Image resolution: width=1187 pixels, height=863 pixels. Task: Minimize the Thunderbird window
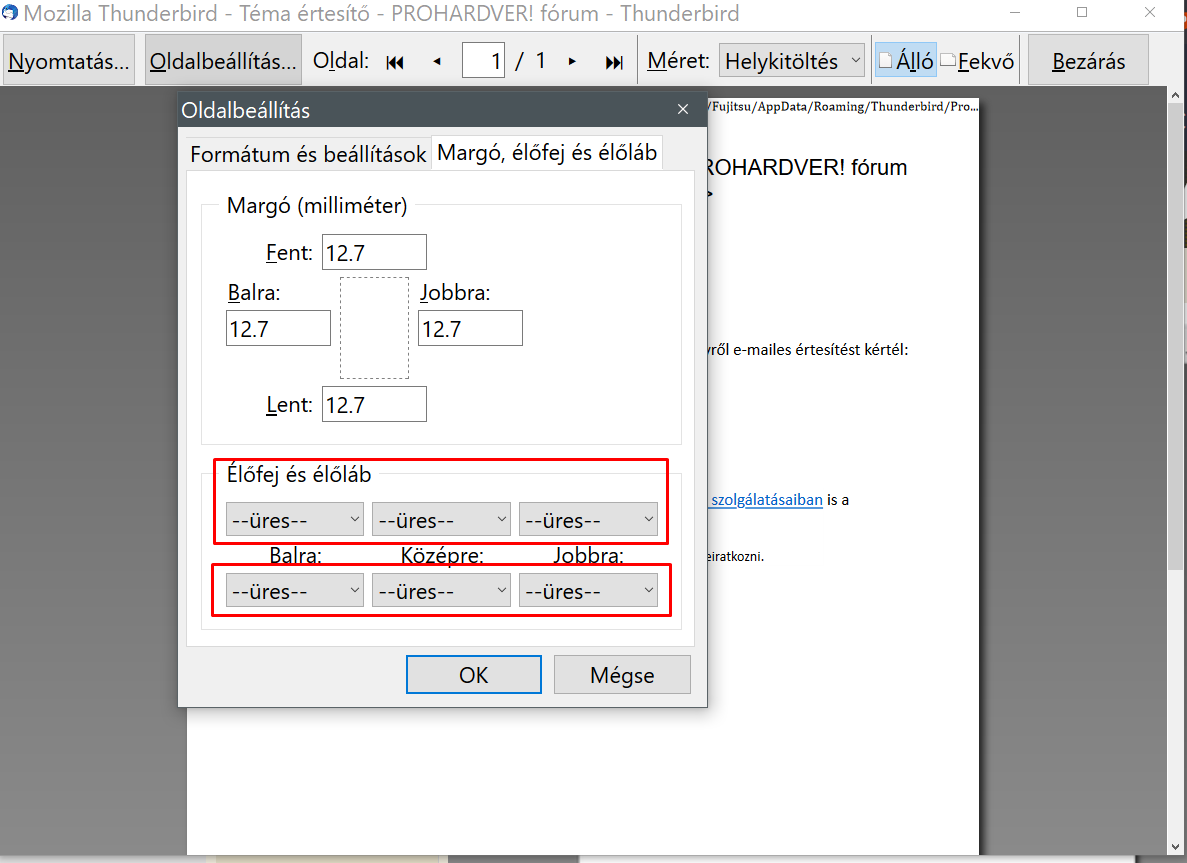(x=1015, y=12)
